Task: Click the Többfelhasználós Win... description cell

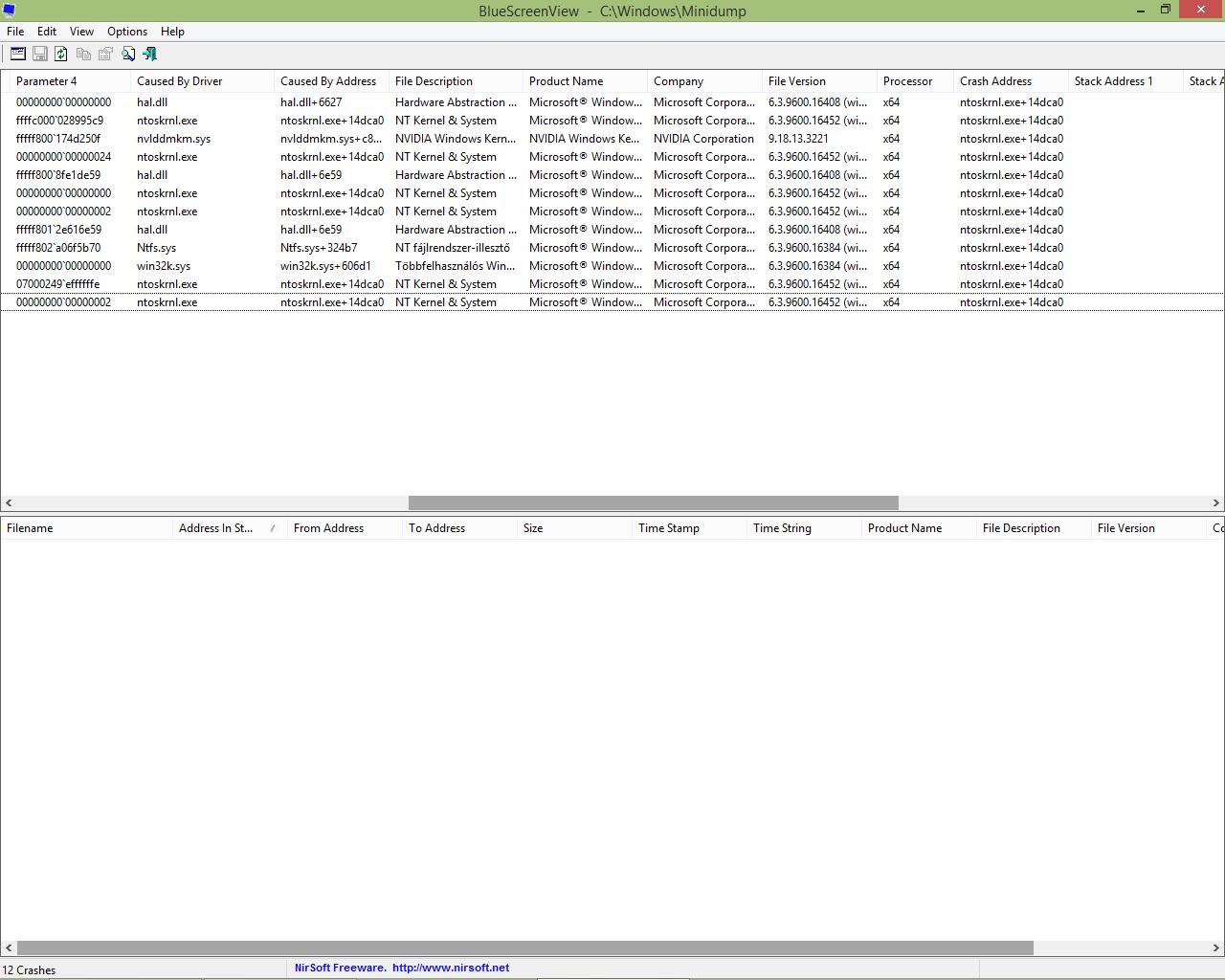Action: point(455,266)
